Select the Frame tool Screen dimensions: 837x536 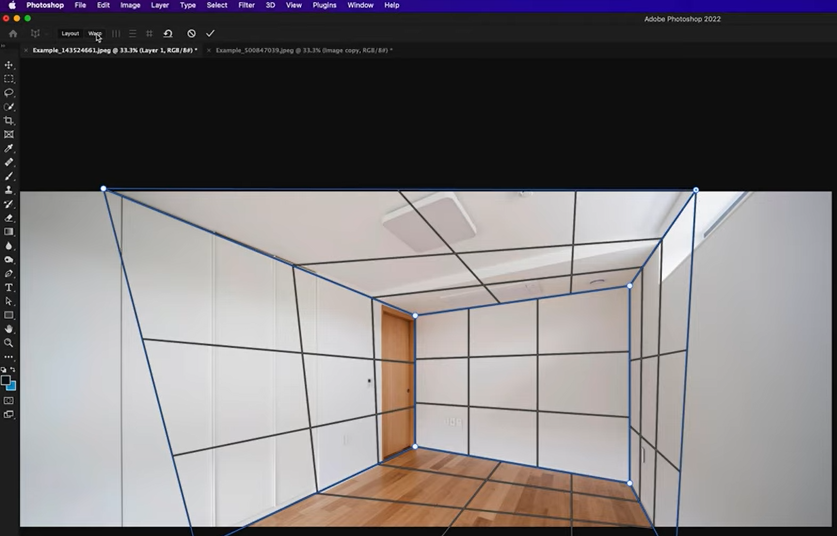coord(9,135)
